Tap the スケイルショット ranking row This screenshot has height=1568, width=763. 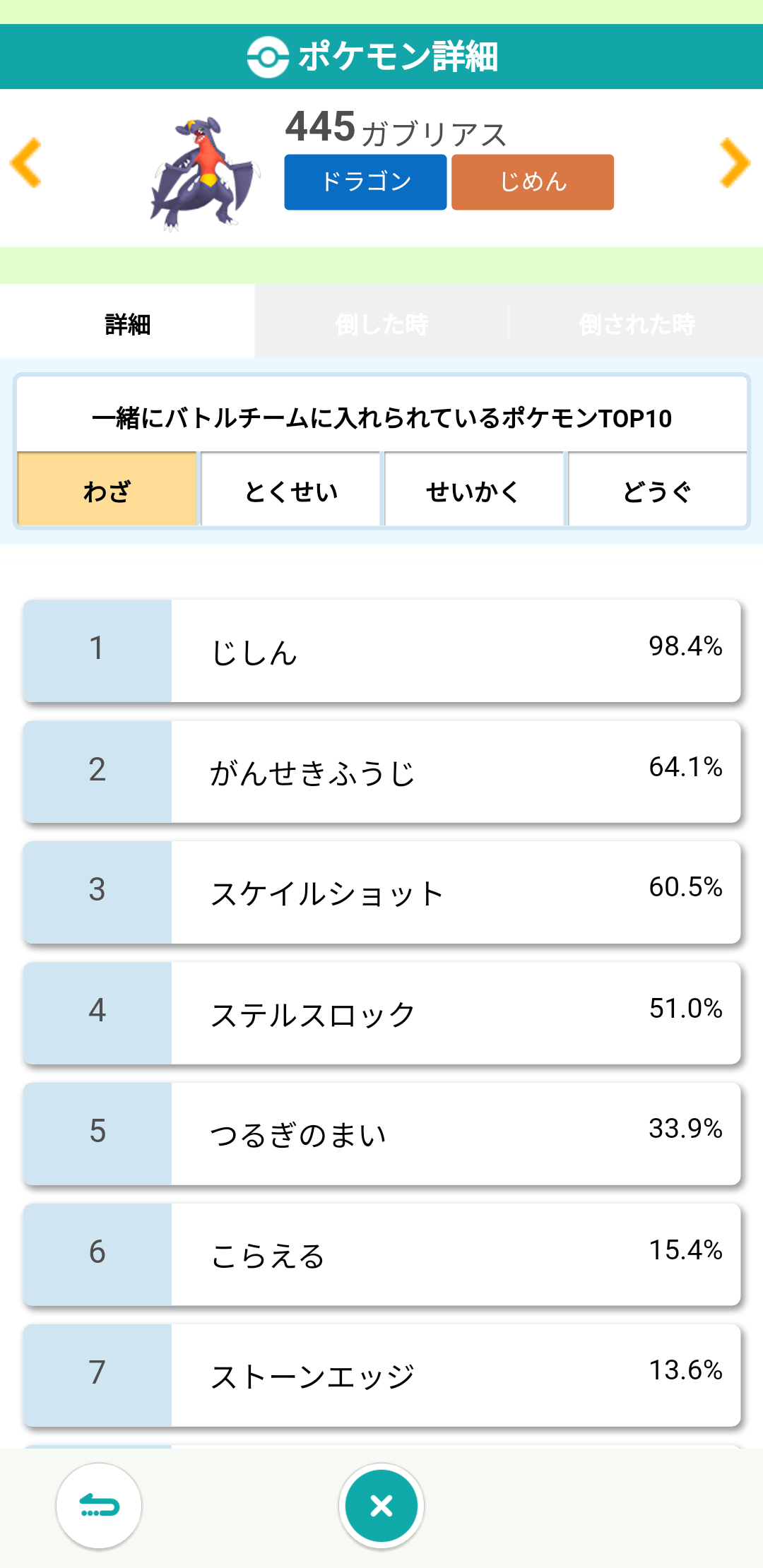(x=381, y=893)
